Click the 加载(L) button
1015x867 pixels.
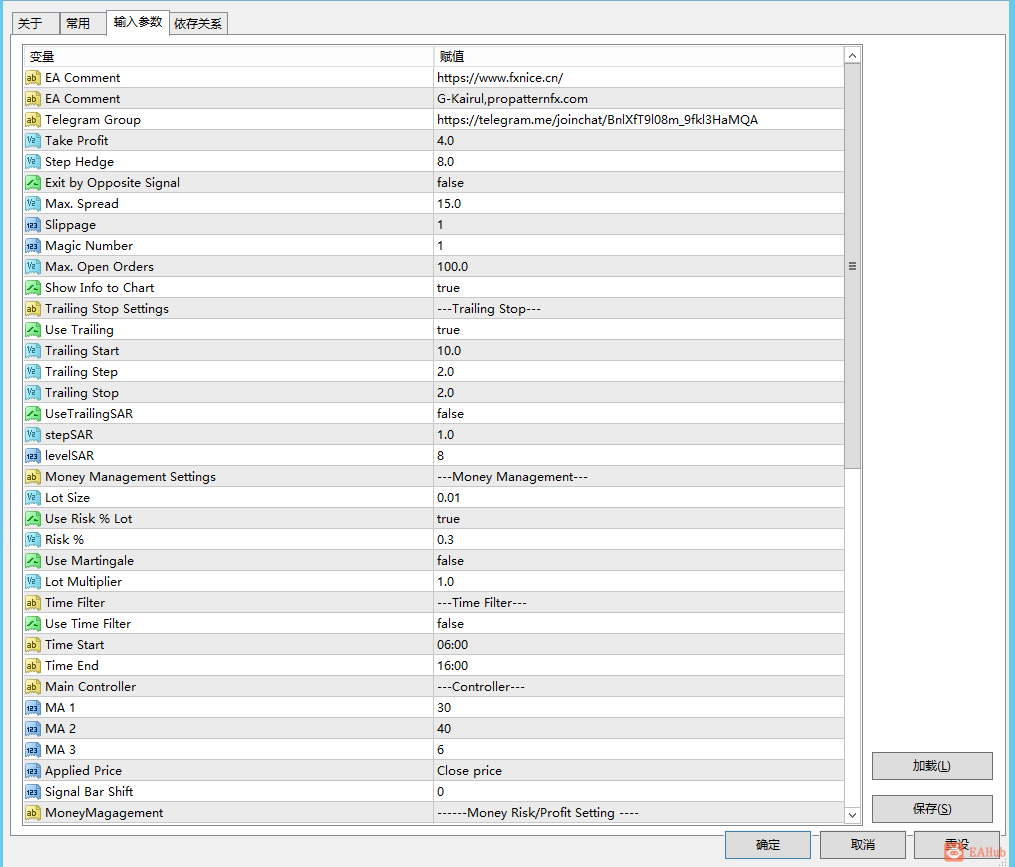point(932,766)
